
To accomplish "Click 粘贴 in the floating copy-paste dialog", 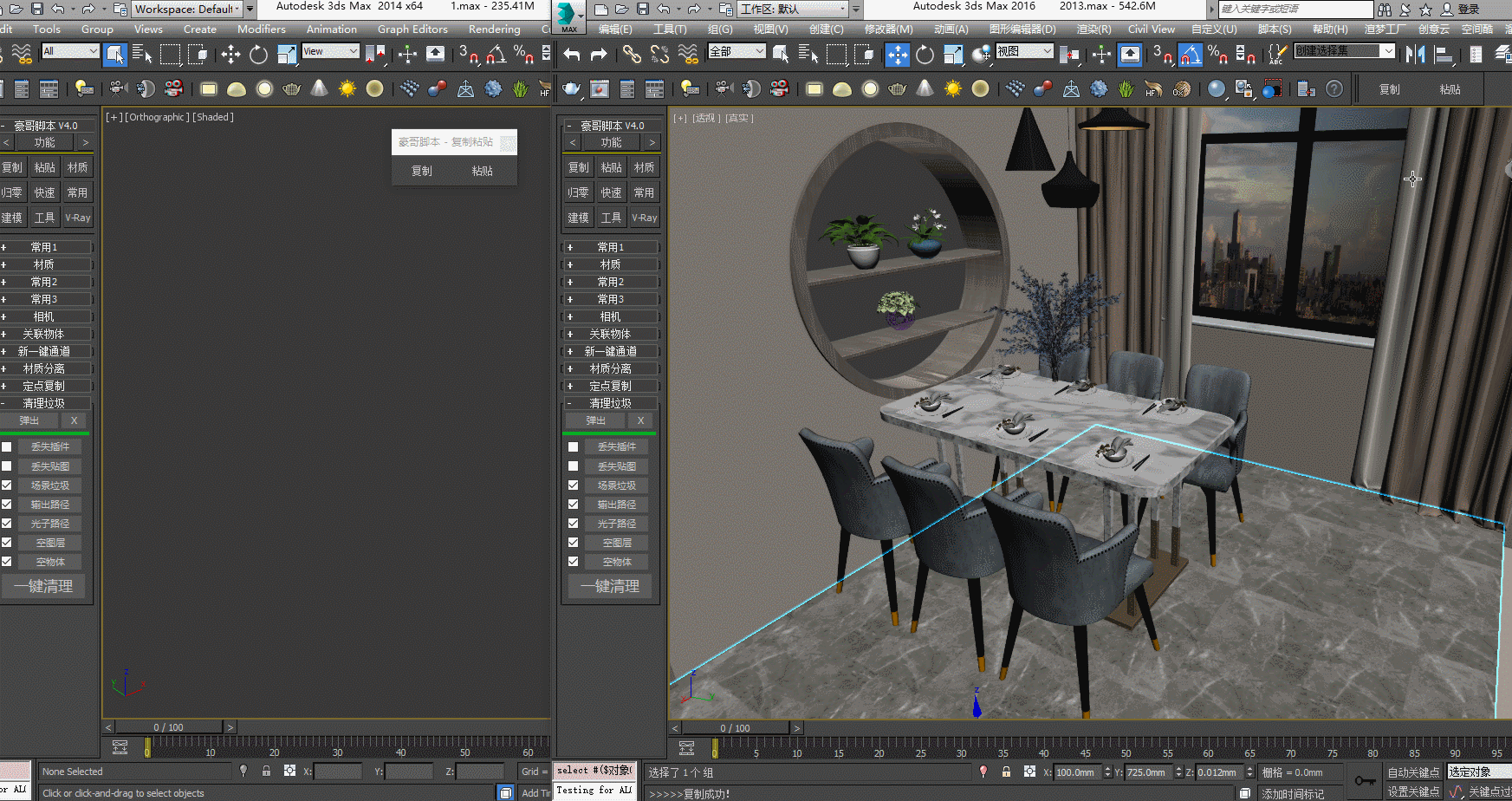I will click(x=483, y=171).
